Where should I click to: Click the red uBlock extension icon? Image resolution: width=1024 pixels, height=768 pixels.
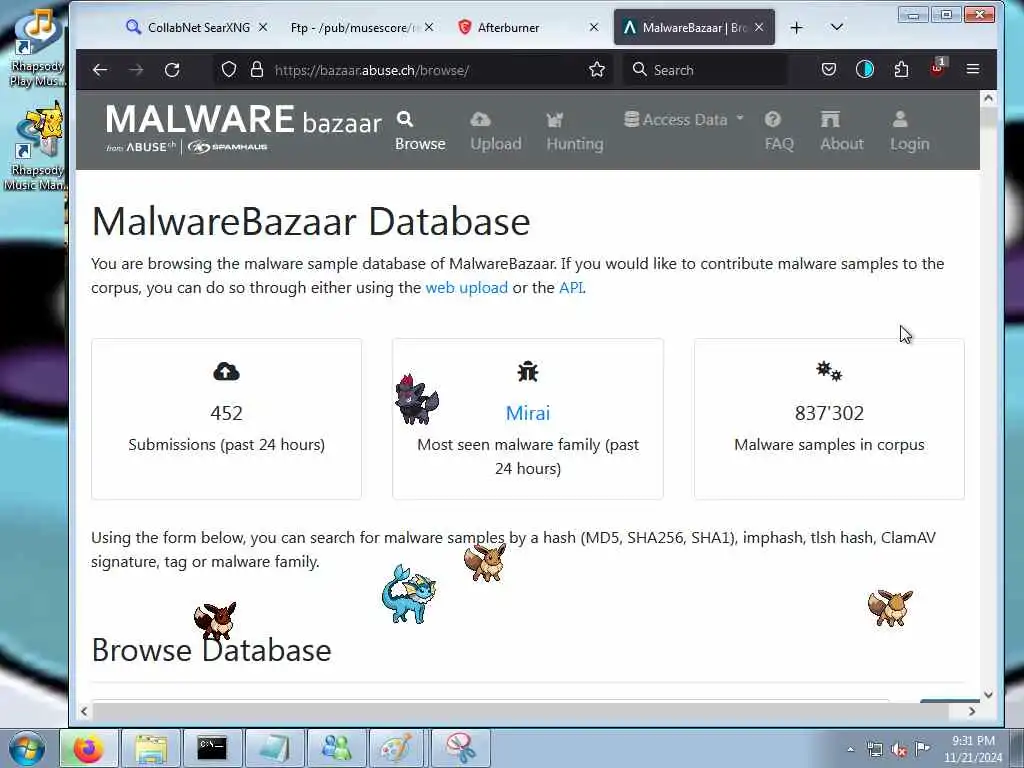(x=937, y=68)
